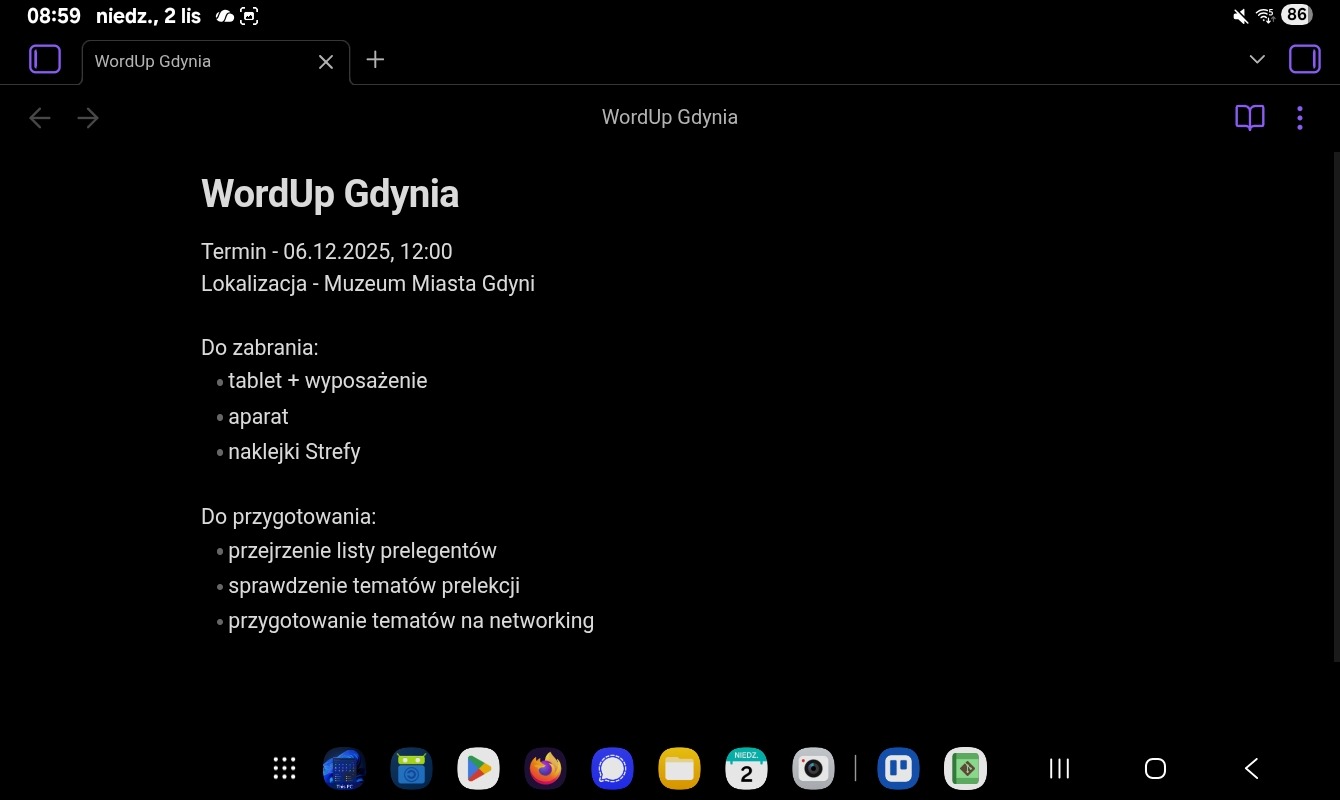
Task: Switch note to reading view
Action: click(1249, 118)
